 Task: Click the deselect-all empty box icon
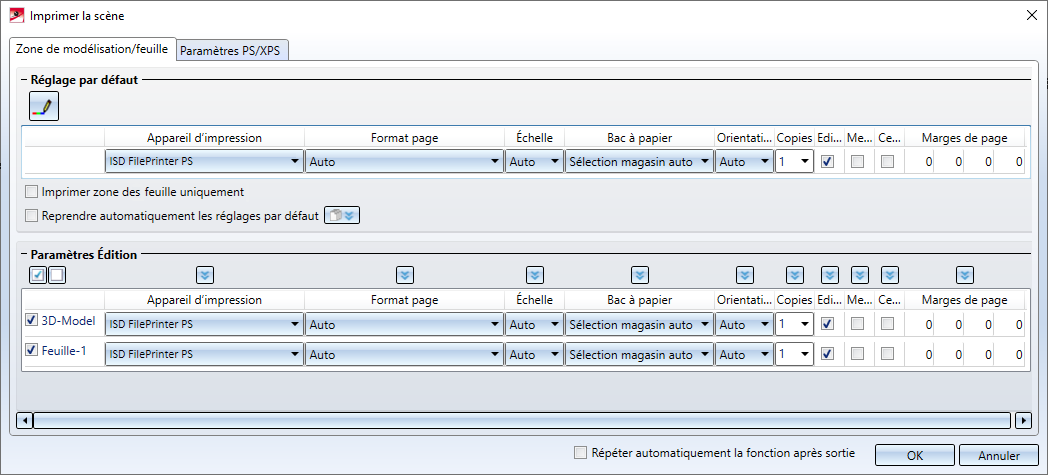tap(57, 275)
